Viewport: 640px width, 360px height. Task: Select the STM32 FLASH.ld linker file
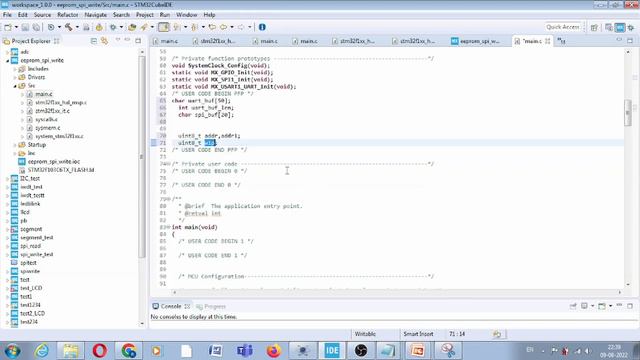tap(61, 170)
